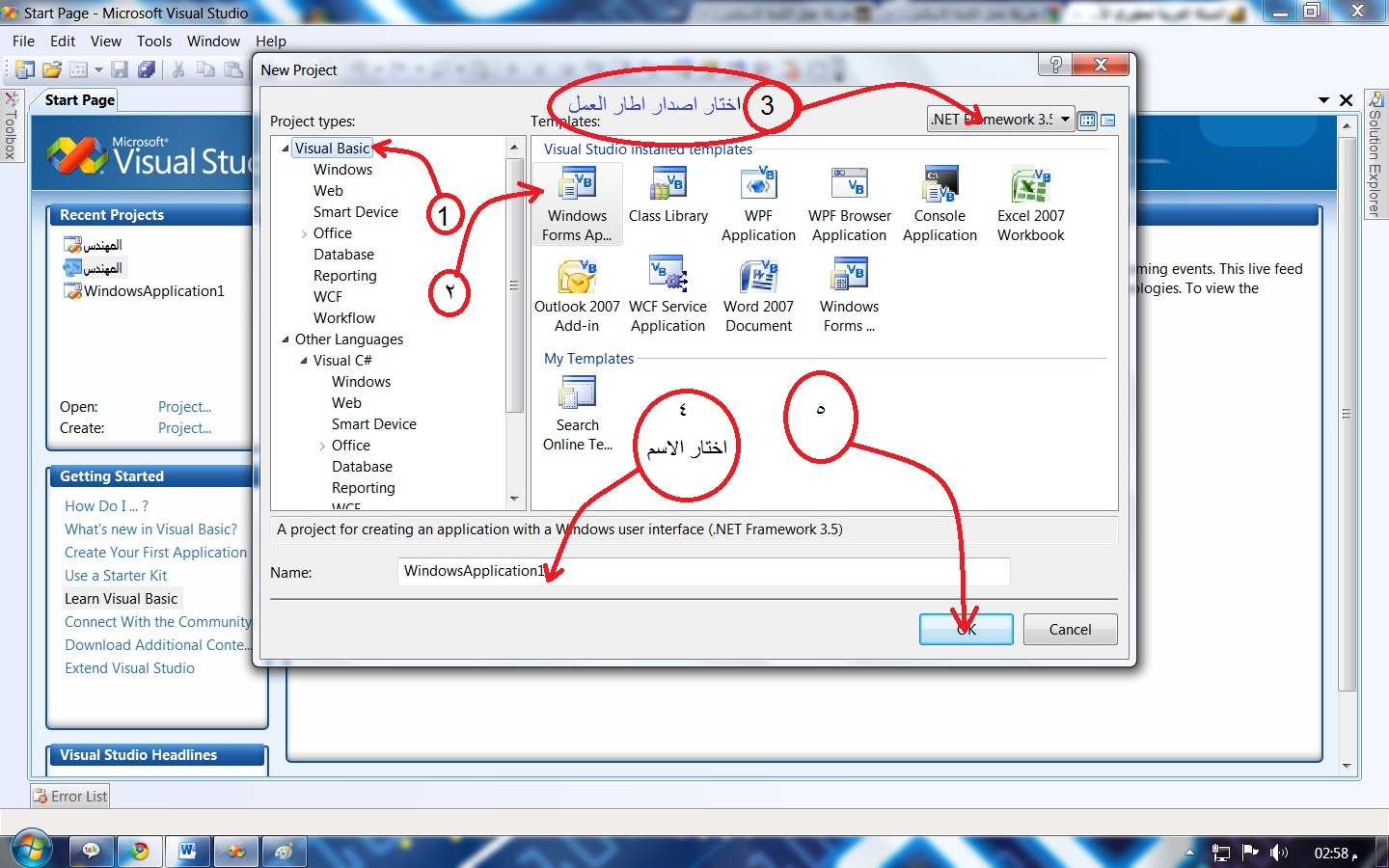Click the Copy toolbar icon

coord(205,69)
